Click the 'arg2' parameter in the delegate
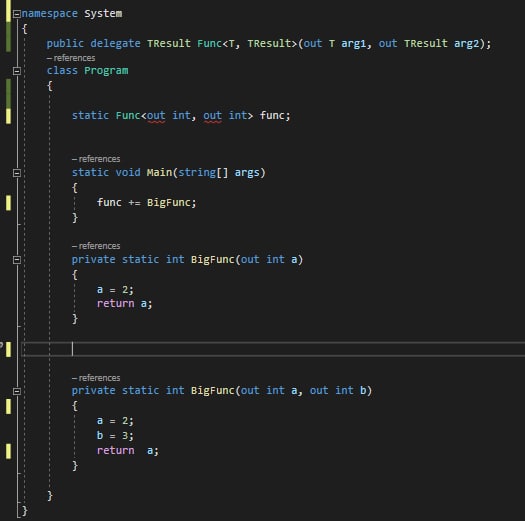Viewport: 525px width, 521px height. tap(466, 44)
